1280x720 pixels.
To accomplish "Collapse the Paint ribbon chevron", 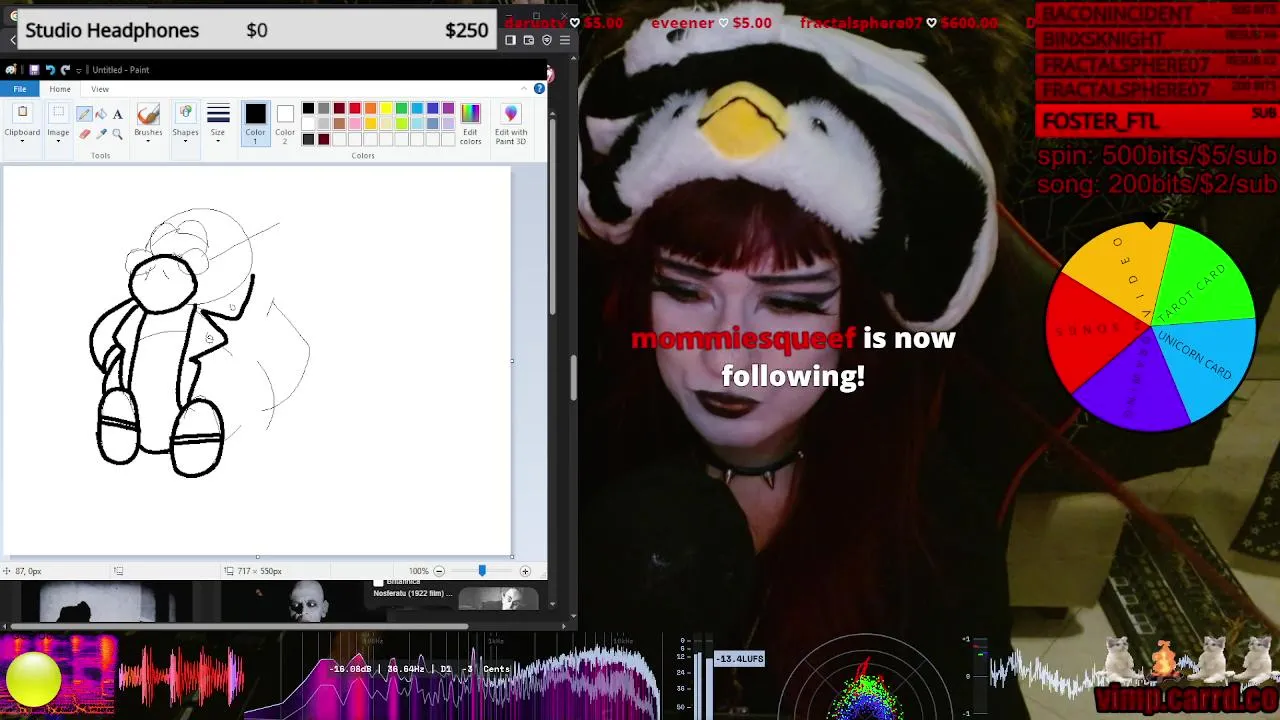I will (x=524, y=89).
